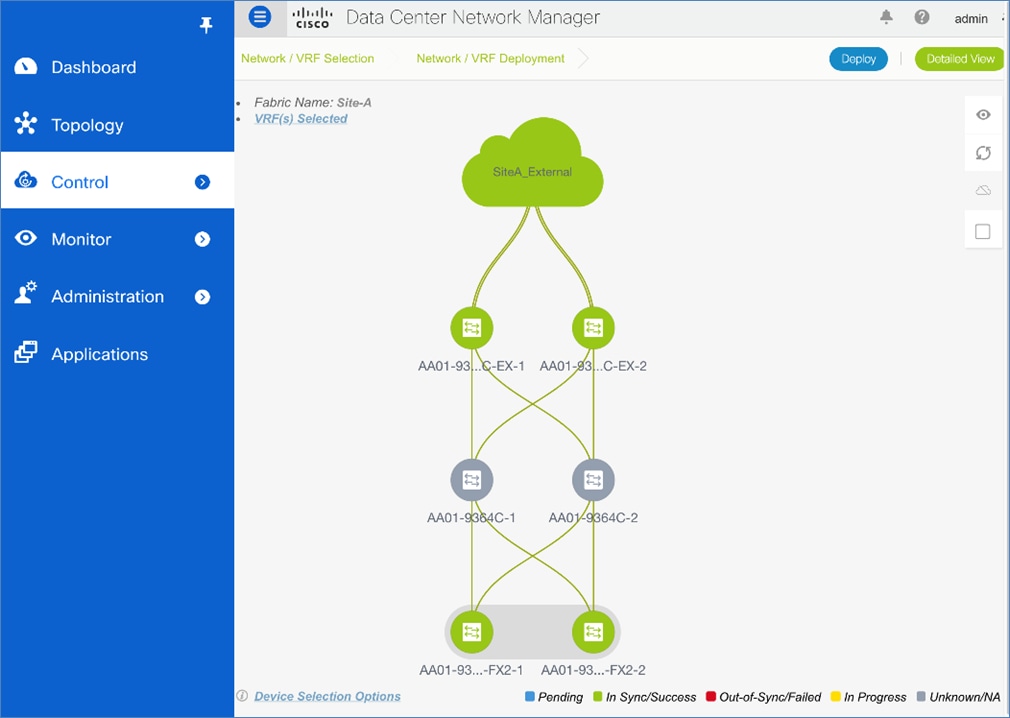
Task: Select the AA01-93...C-EX-2 switch node
Action: coord(593,328)
